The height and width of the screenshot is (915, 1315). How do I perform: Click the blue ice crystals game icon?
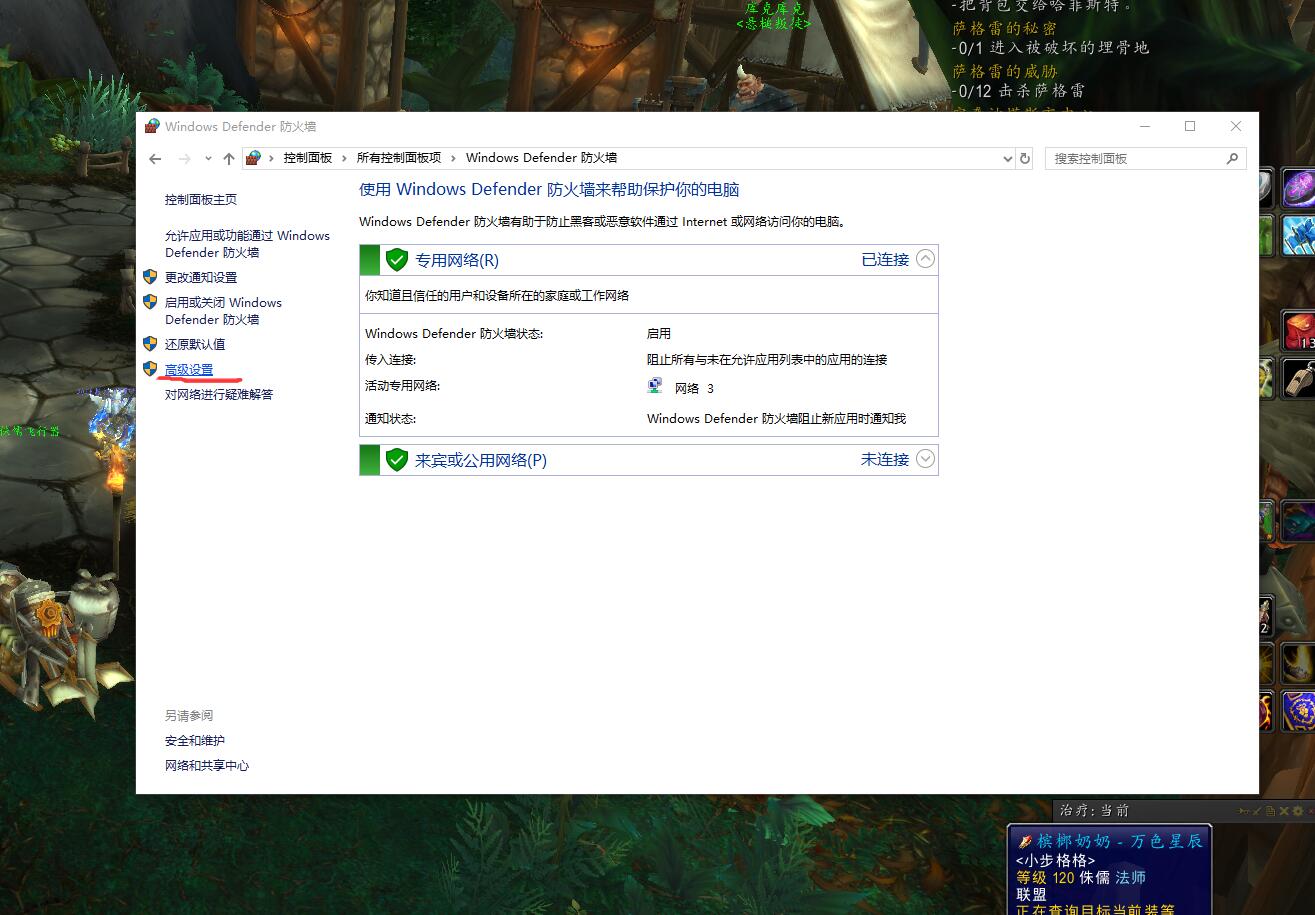[1299, 235]
